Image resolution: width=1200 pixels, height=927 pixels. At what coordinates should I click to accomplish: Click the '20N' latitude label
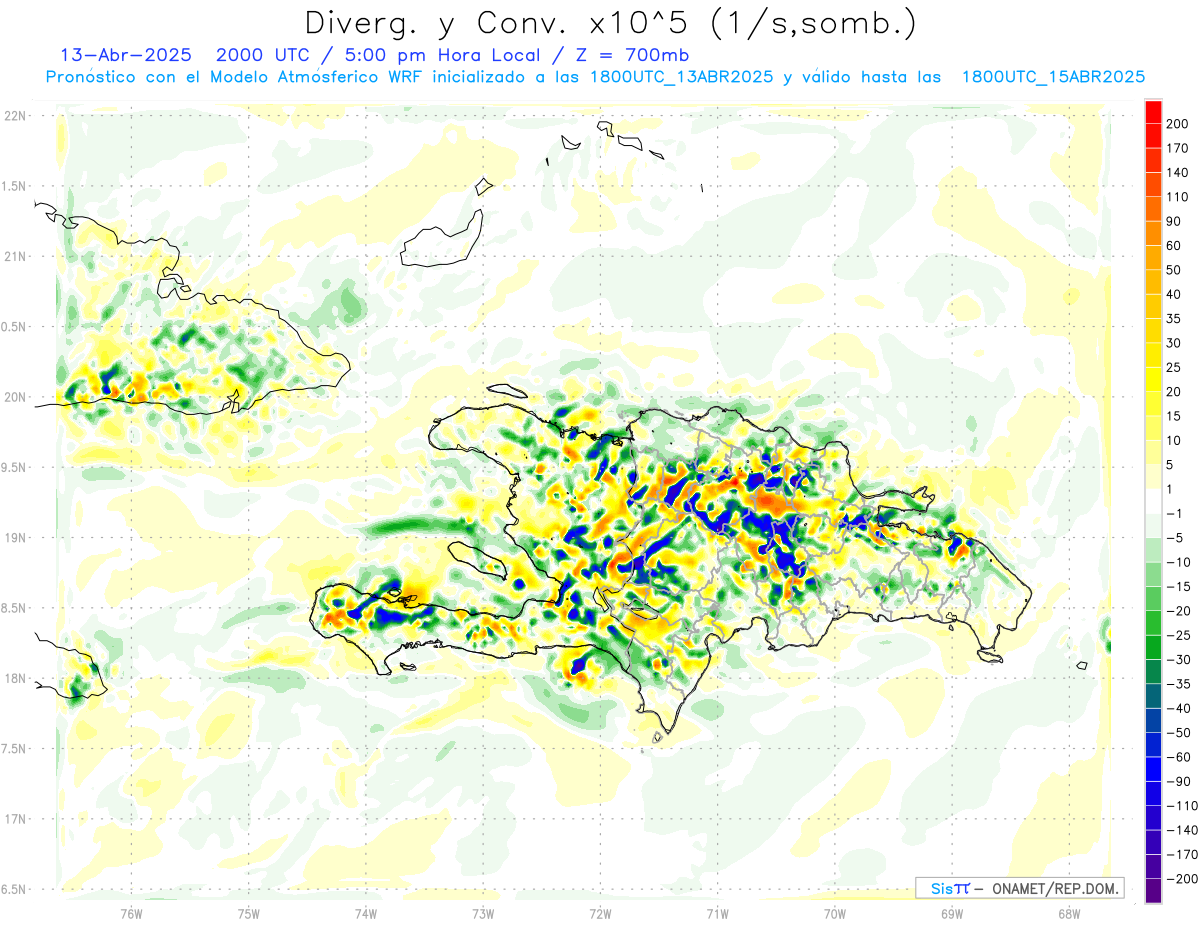tap(15, 397)
